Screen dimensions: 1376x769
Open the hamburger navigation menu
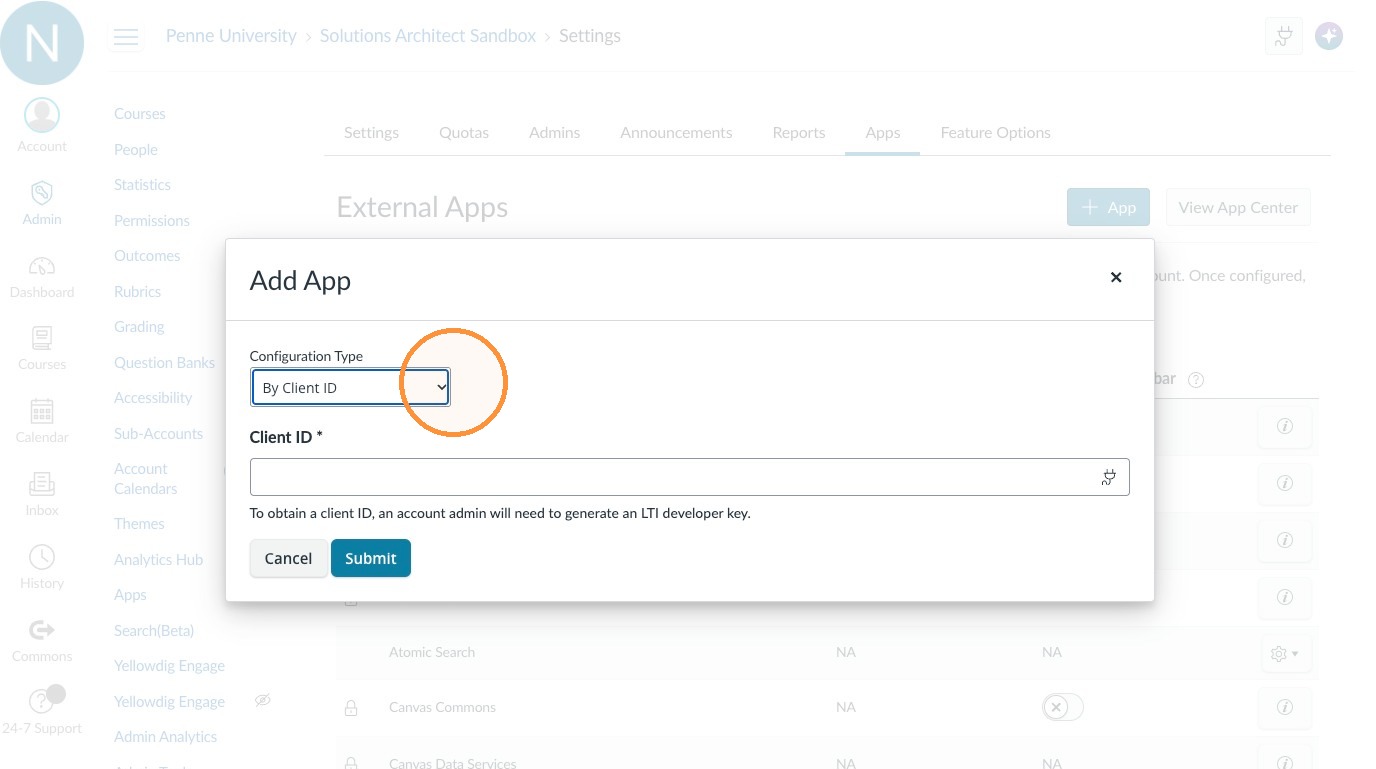click(x=126, y=37)
